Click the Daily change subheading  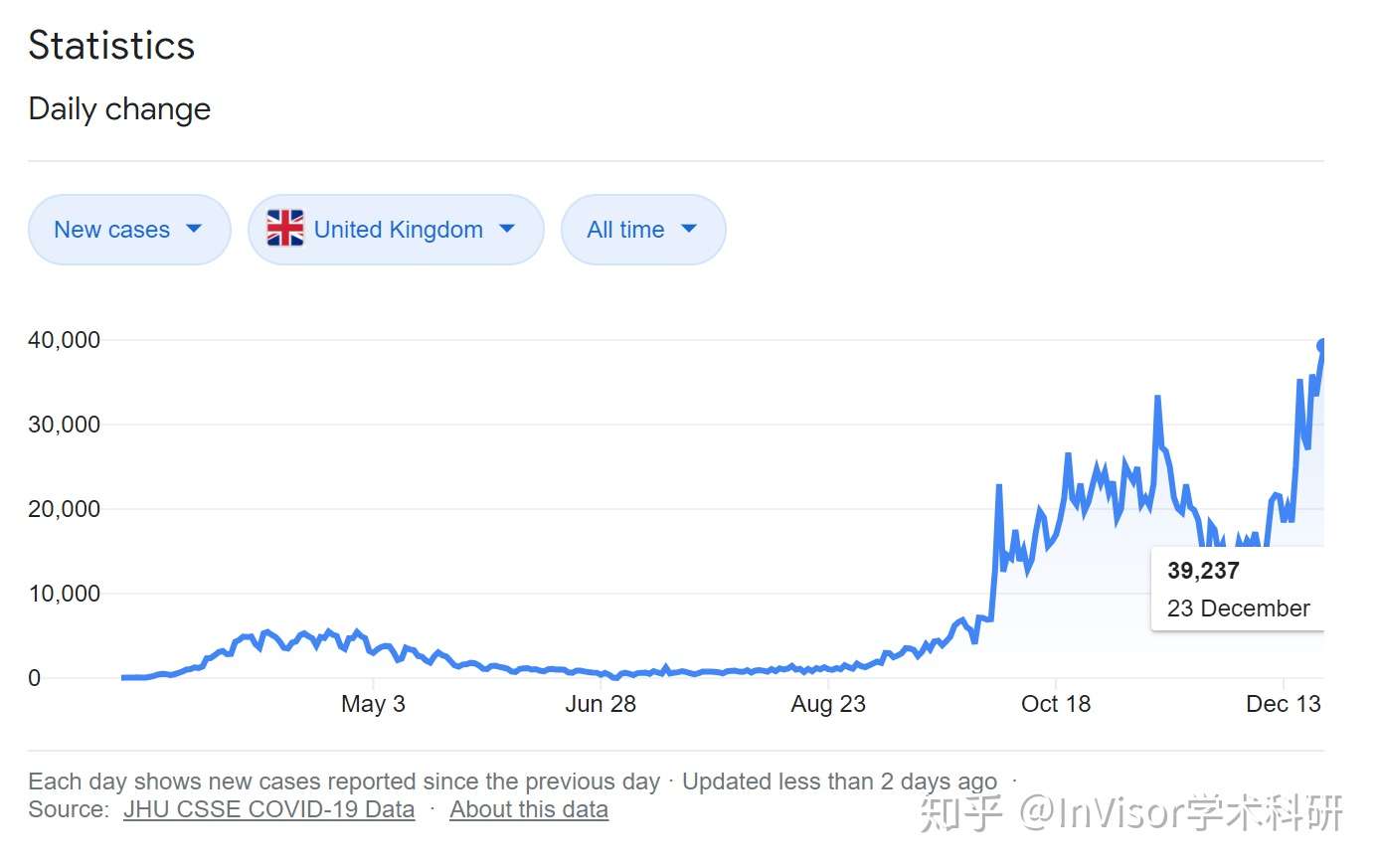click(119, 108)
